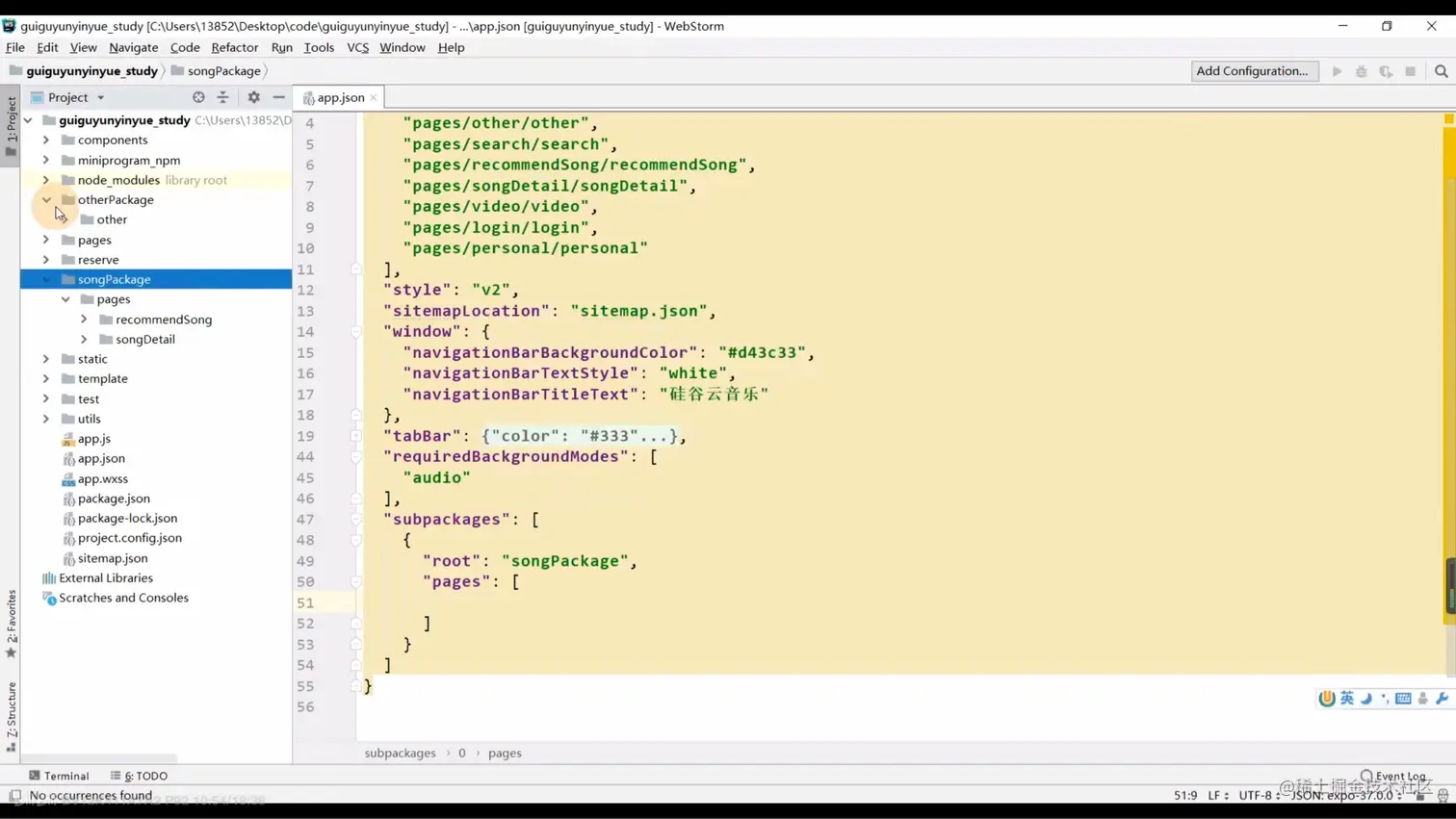
Task: Click the Run with Coverage icon
Action: tap(1386, 71)
